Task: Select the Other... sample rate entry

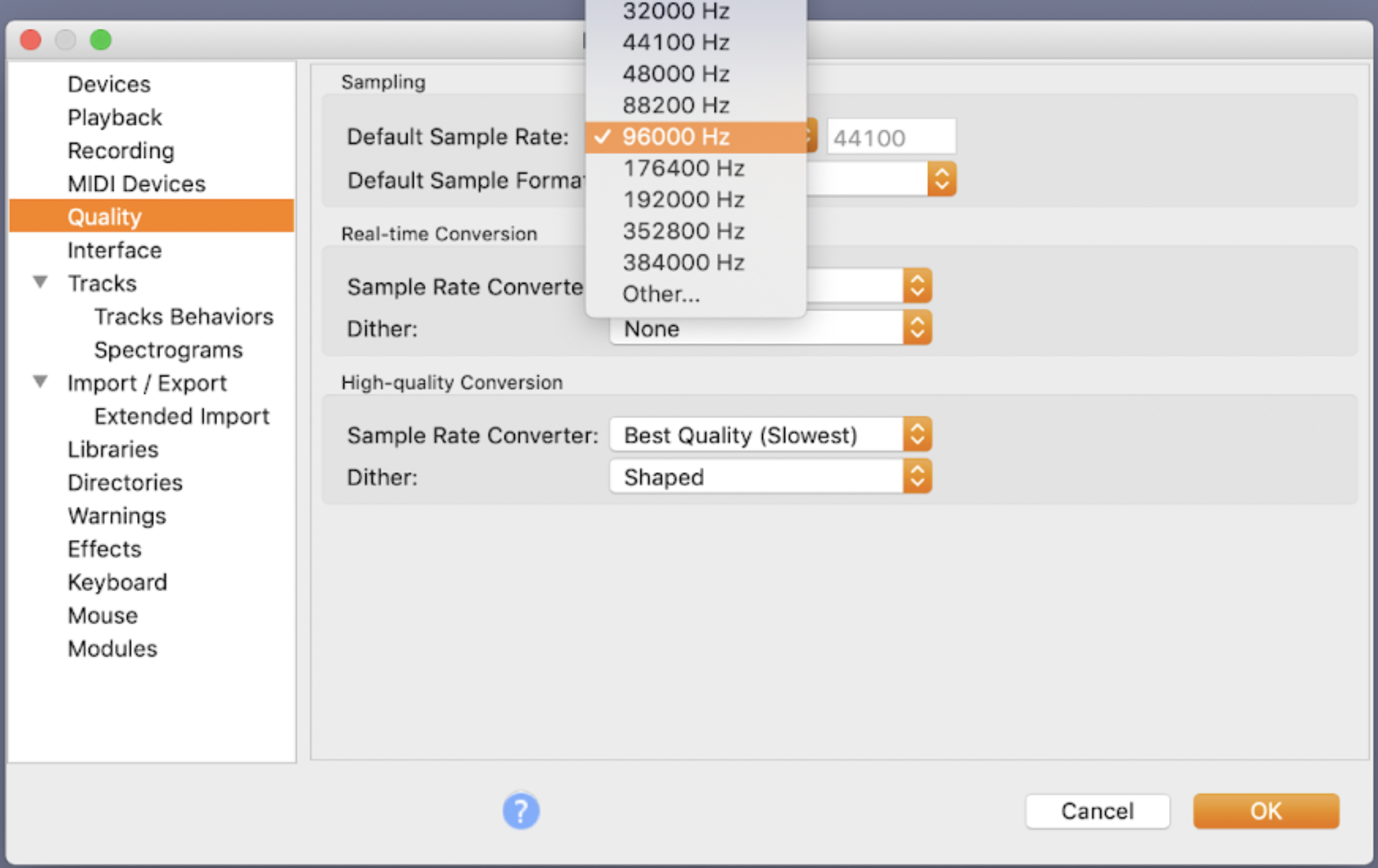Action: point(661,294)
